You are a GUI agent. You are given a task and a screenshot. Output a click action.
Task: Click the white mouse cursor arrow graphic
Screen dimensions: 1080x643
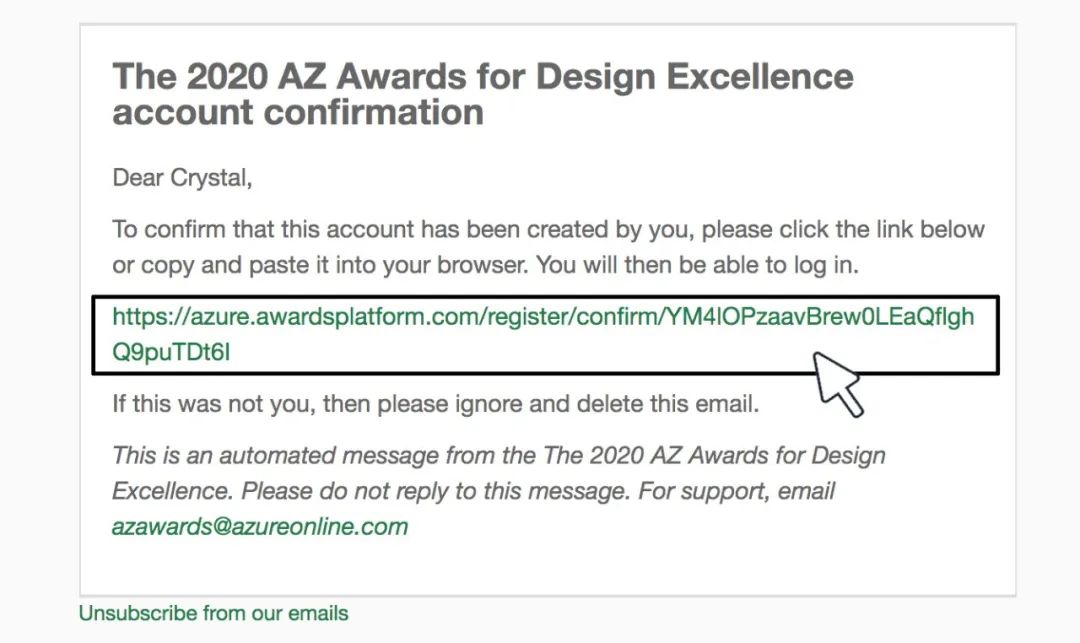(838, 384)
